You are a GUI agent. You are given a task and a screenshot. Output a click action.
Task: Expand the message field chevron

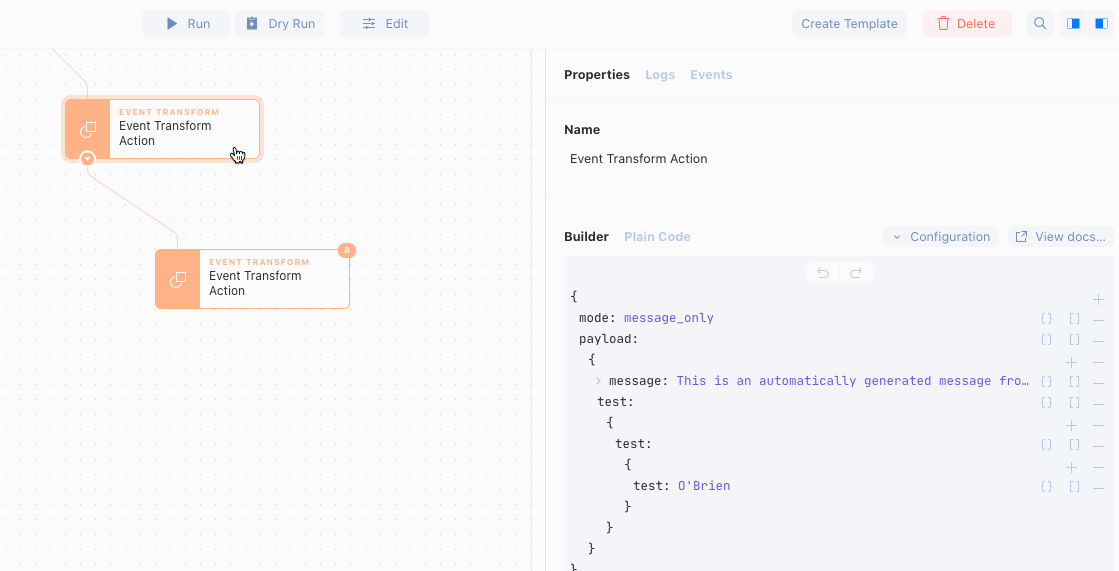(598, 381)
